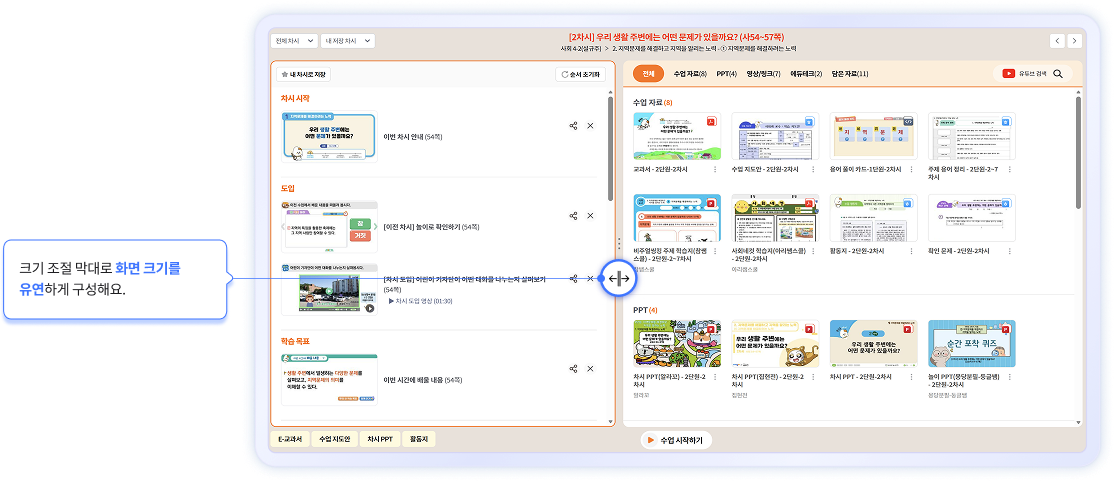This screenshot has width=1115, height=481.
Task: Click the left panel scroll-down arrow
Action: [x=610, y=423]
